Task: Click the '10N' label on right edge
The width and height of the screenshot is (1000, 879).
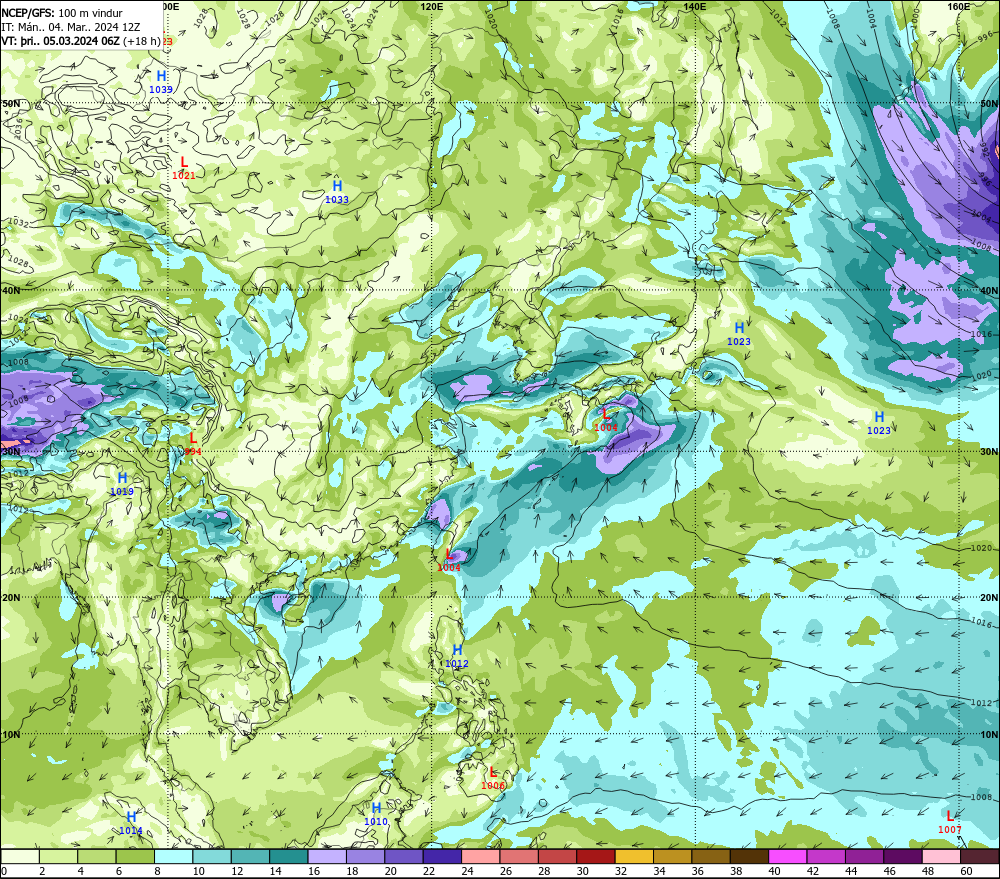Action: [989, 734]
